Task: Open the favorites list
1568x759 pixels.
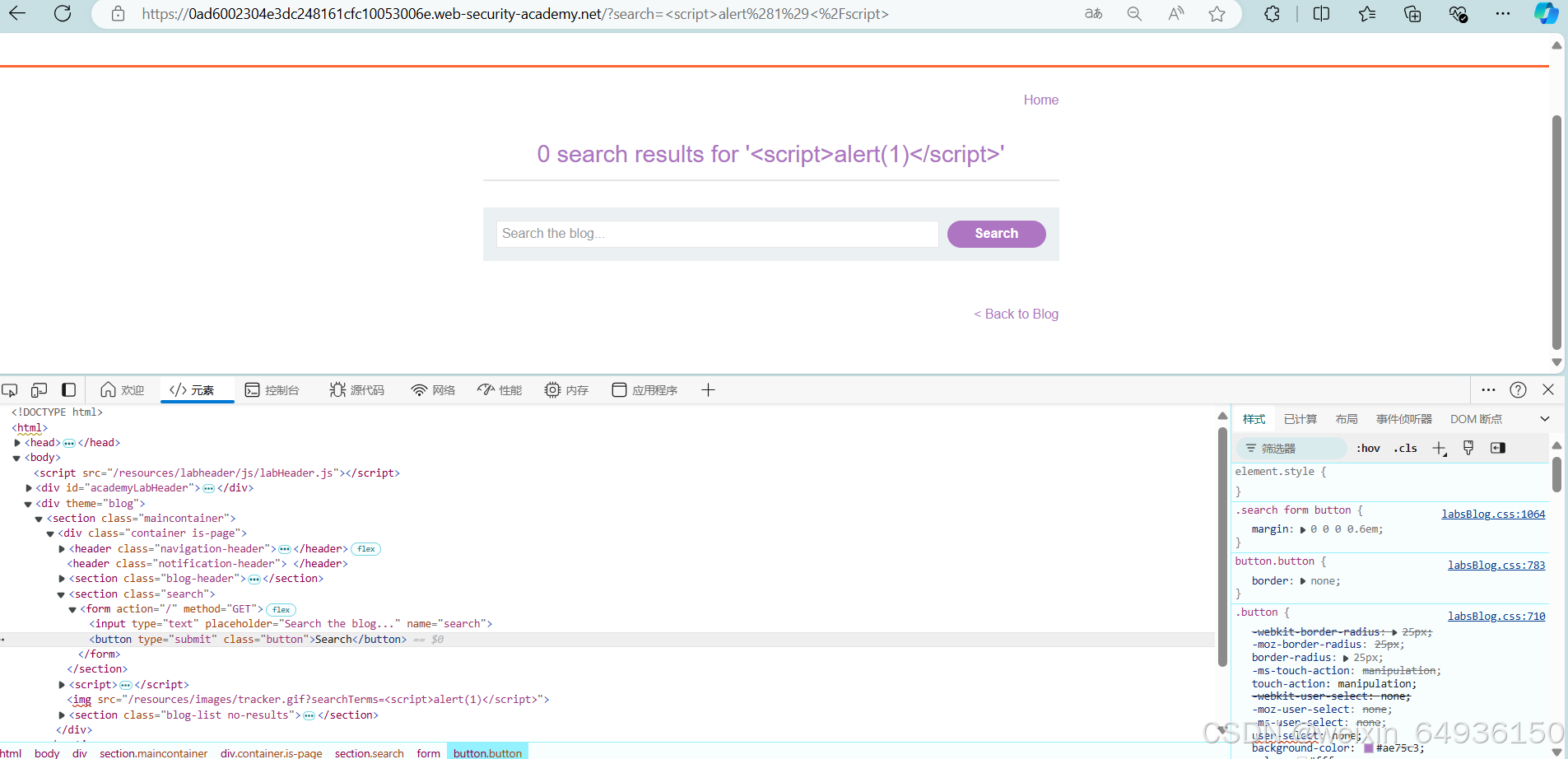Action: (1367, 13)
